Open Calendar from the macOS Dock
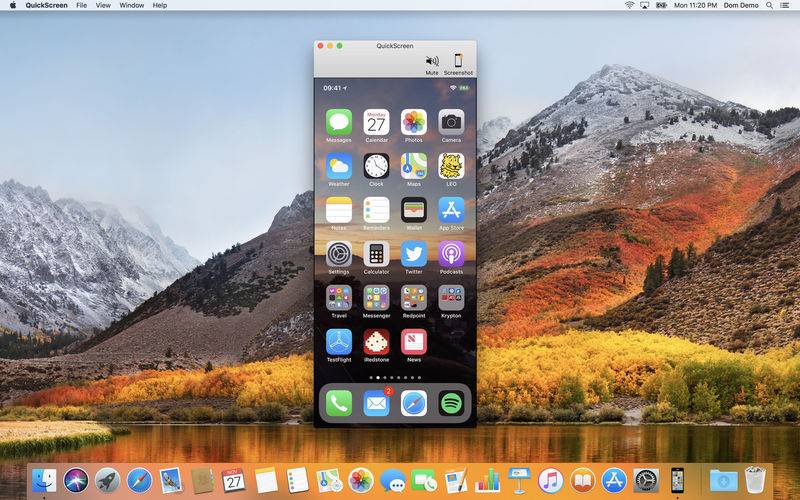 [234, 481]
